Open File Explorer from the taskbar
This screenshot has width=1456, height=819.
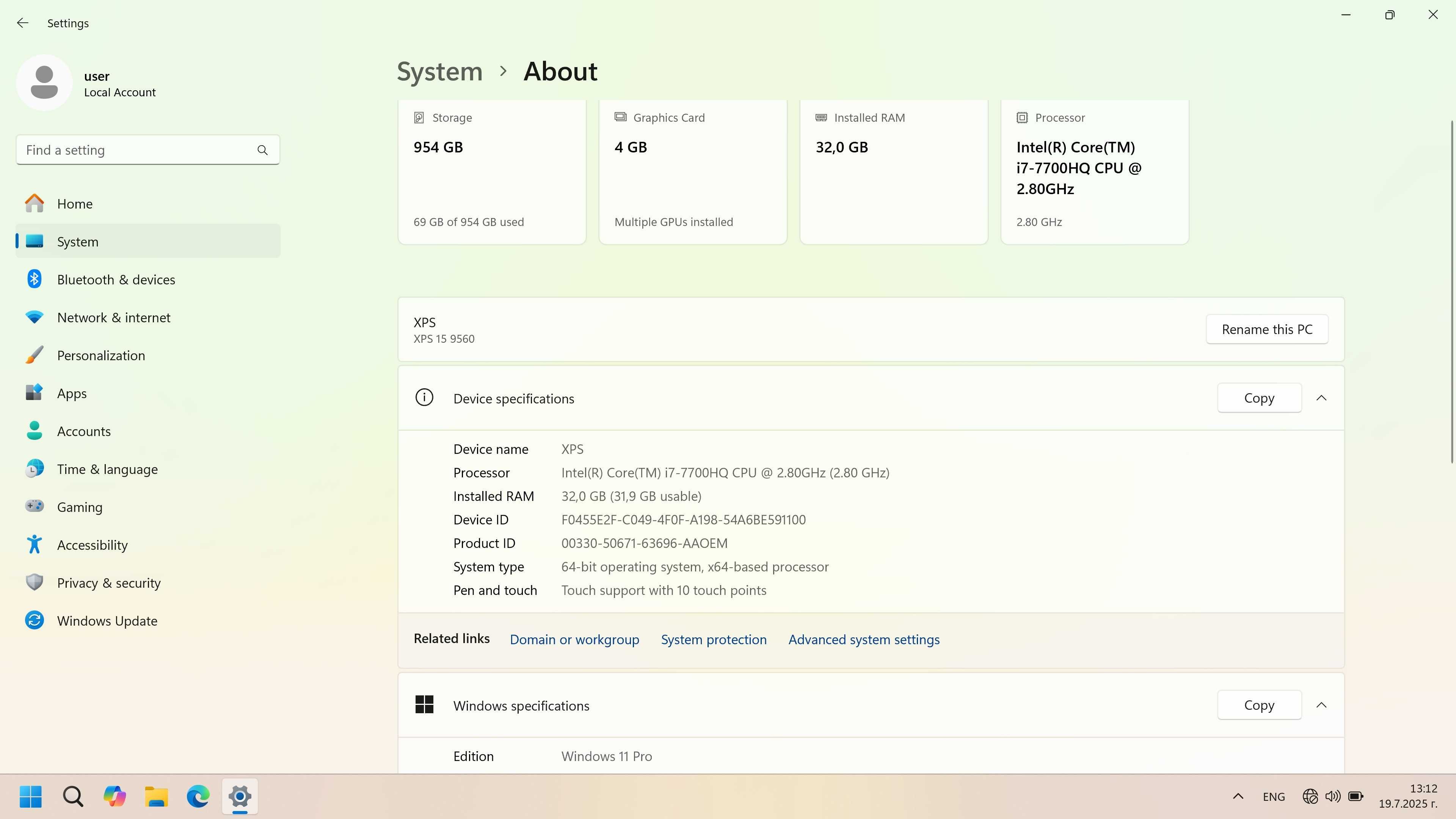(x=157, y=796)
